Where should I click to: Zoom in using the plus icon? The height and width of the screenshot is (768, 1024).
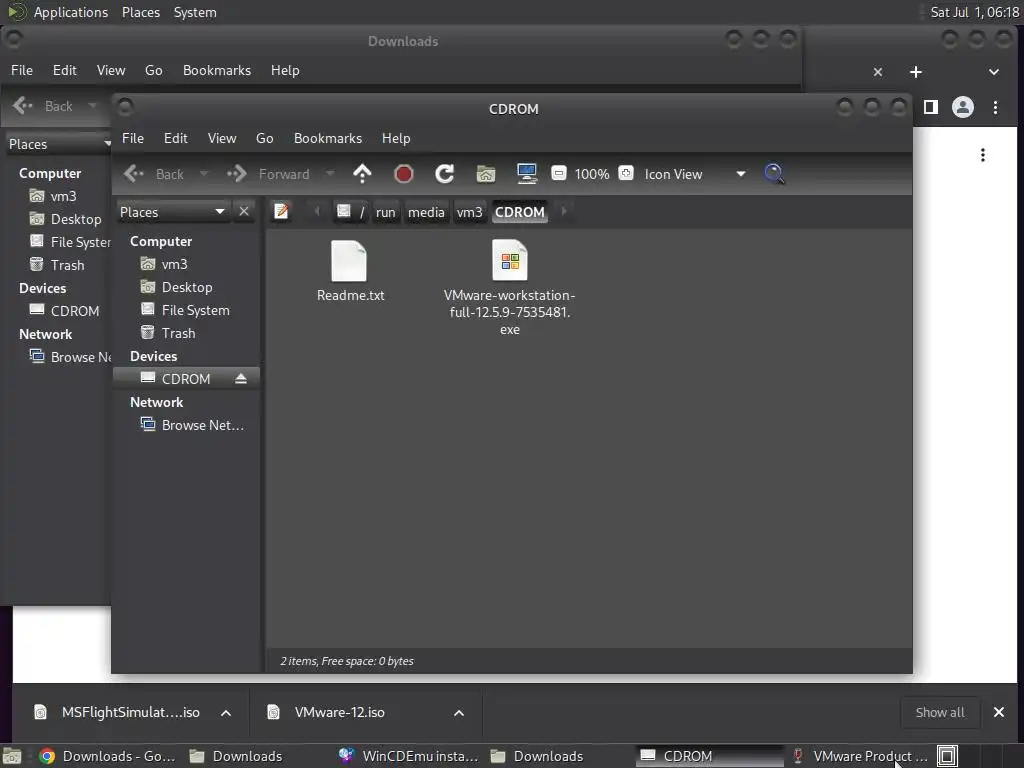click(626, 174)
